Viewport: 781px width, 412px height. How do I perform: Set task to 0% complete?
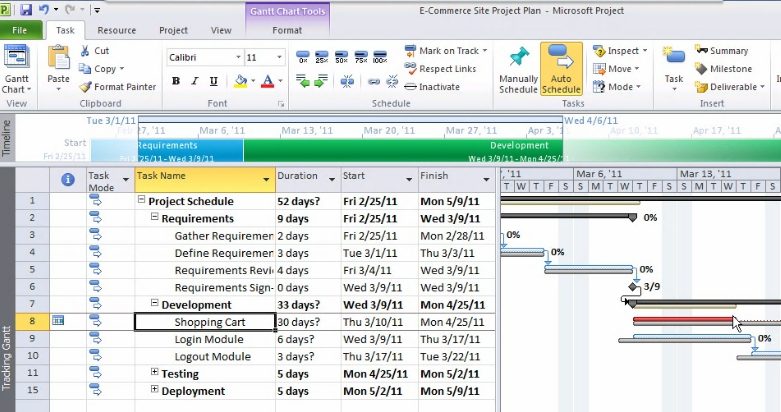click(303, 57)
